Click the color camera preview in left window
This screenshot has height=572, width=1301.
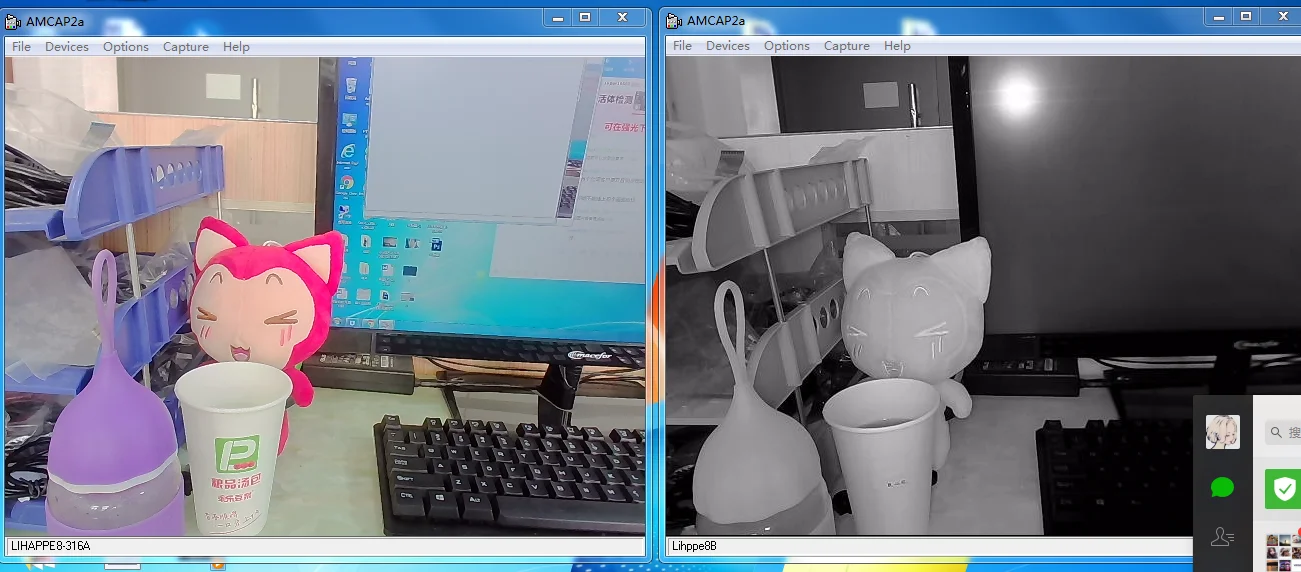(325, 296)
